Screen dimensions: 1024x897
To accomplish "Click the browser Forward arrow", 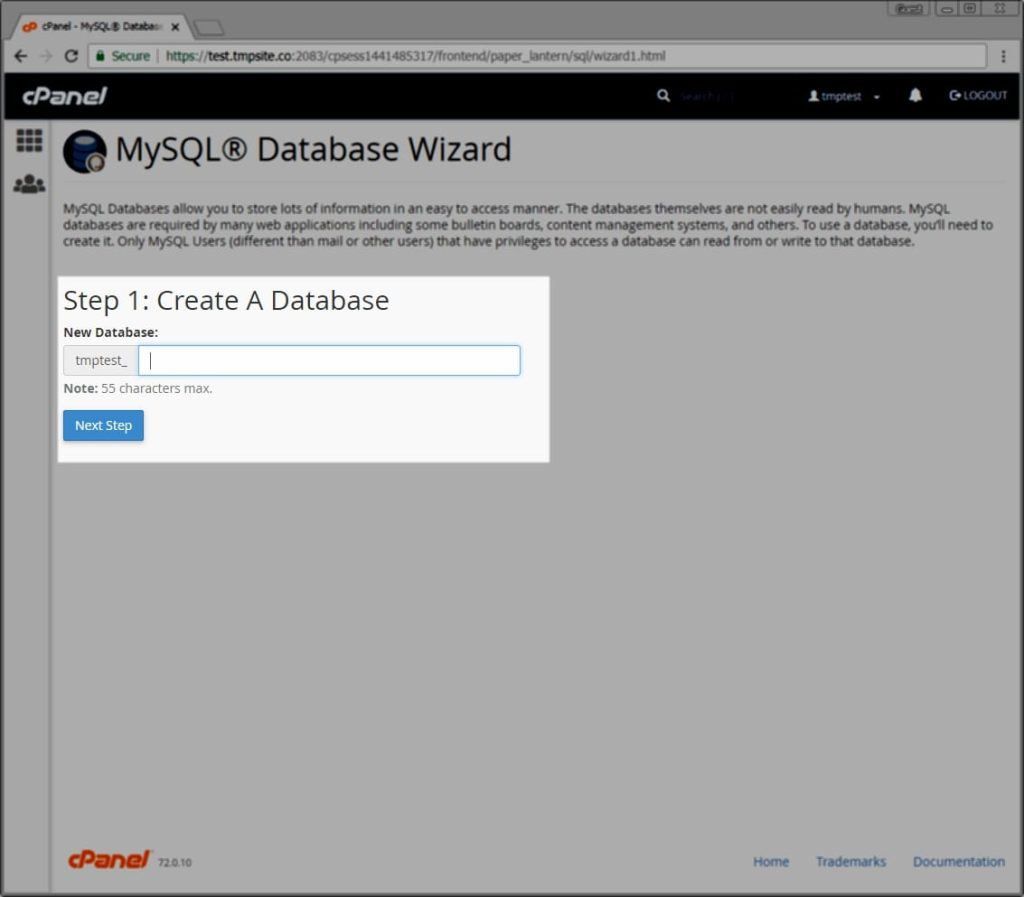I will (x=46, y=56).
